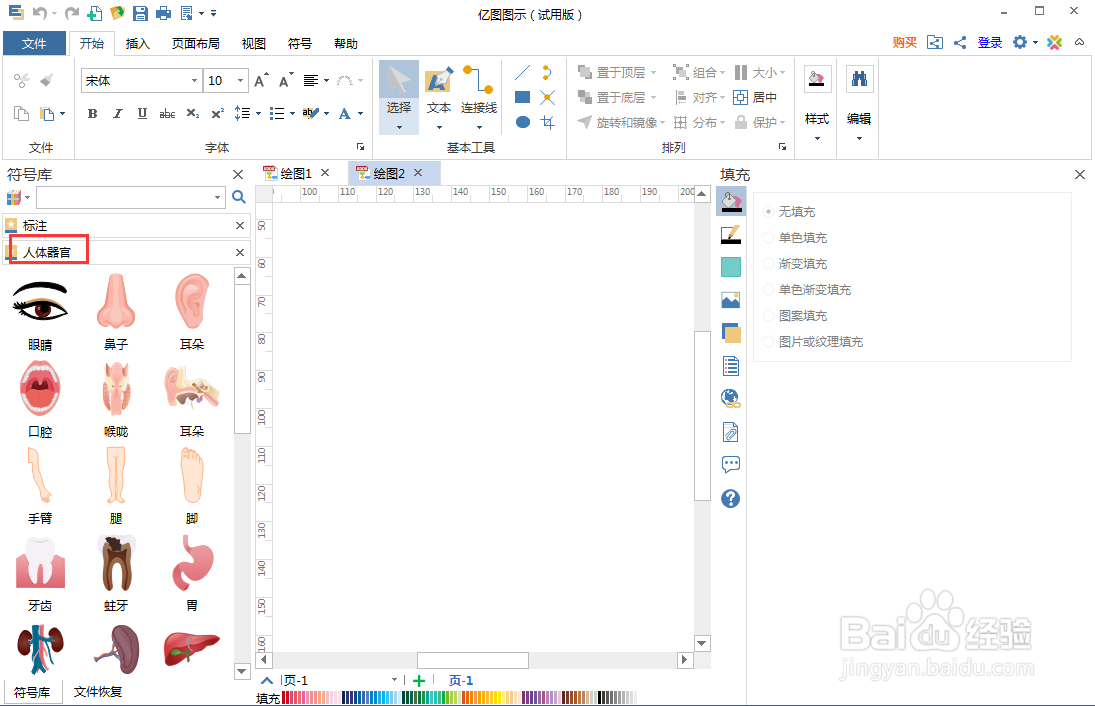
Task: Click the 登录 (Login) link
Action: pyautogui.click(x=989, y=43)
